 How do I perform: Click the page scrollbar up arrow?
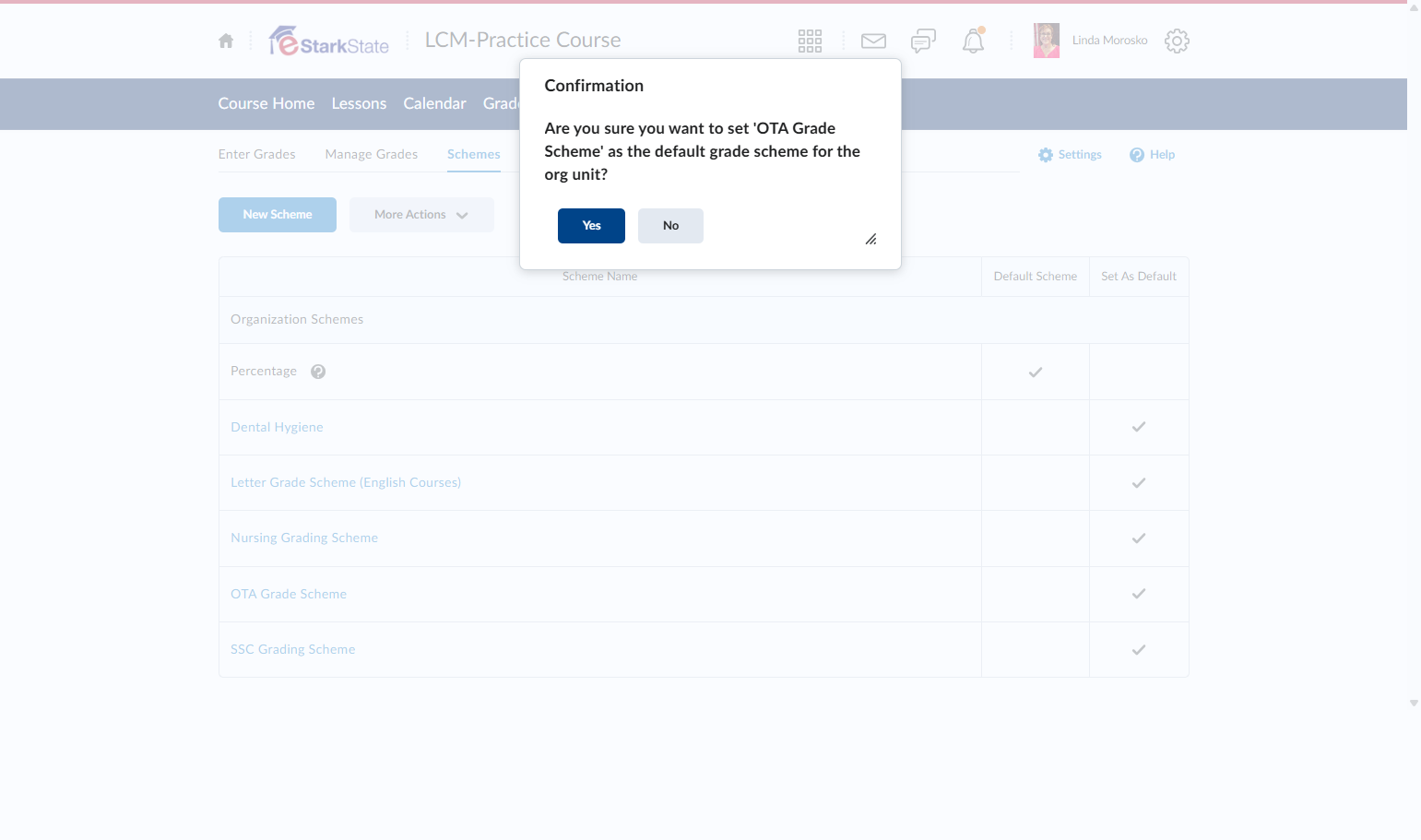point(1414,7)
